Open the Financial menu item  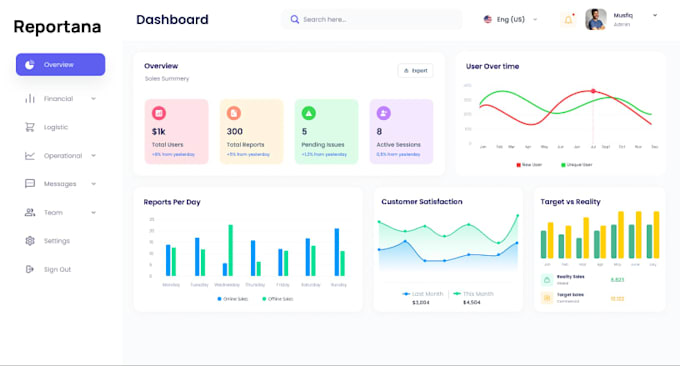(60, 99)
